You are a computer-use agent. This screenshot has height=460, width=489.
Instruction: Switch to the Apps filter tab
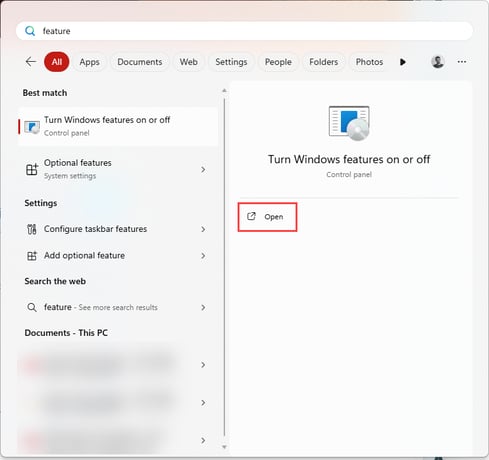(x=89, y=62)
